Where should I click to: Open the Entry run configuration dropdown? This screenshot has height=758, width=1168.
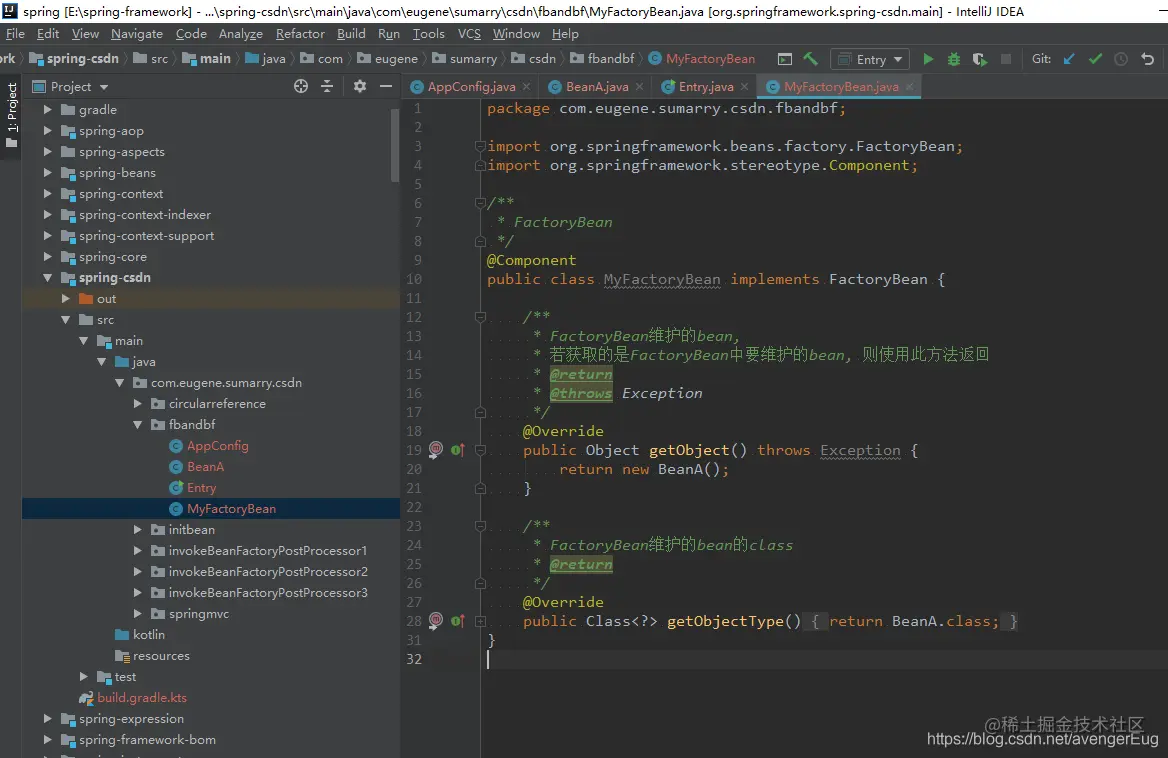[x=871, y=60]
